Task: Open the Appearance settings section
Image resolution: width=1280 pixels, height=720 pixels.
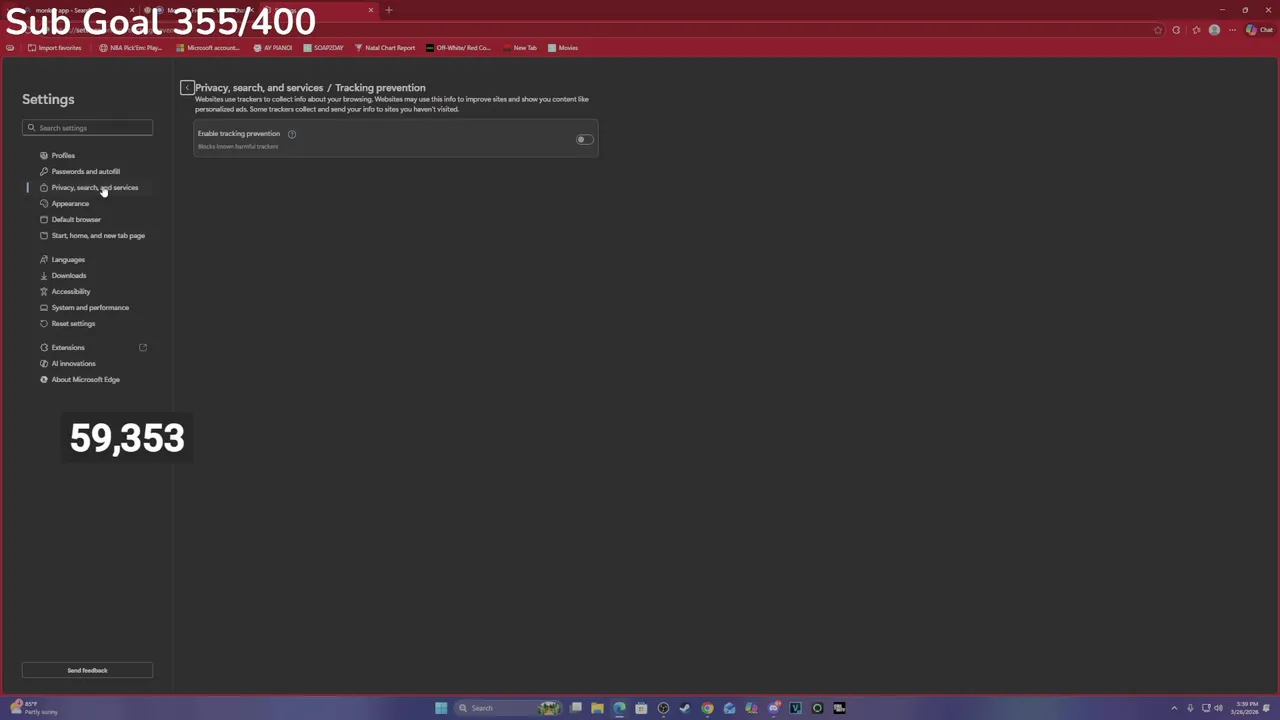Action: 70,203
